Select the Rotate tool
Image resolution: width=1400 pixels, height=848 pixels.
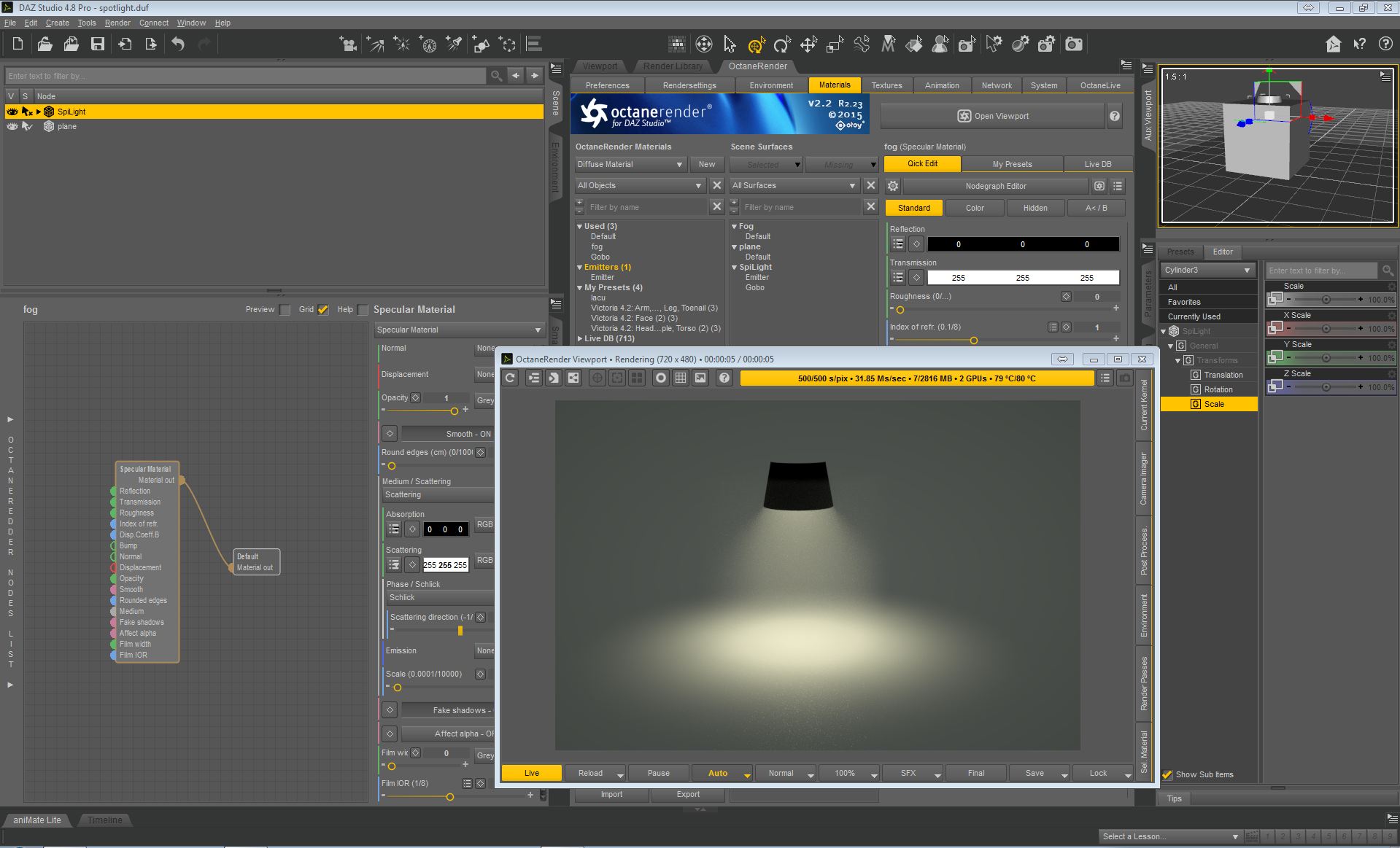[782, 44]
